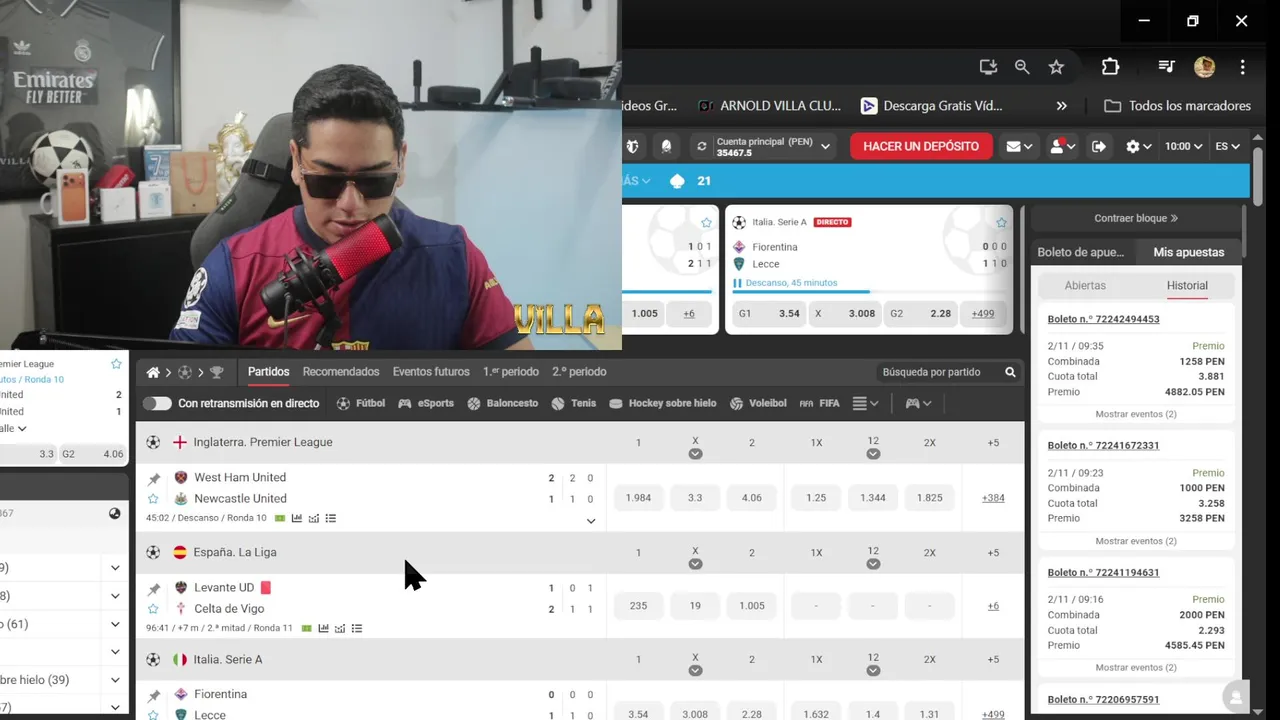Click the home icon in the breadcrumb
1280x720 pixels.
click(x=153, y=372)
